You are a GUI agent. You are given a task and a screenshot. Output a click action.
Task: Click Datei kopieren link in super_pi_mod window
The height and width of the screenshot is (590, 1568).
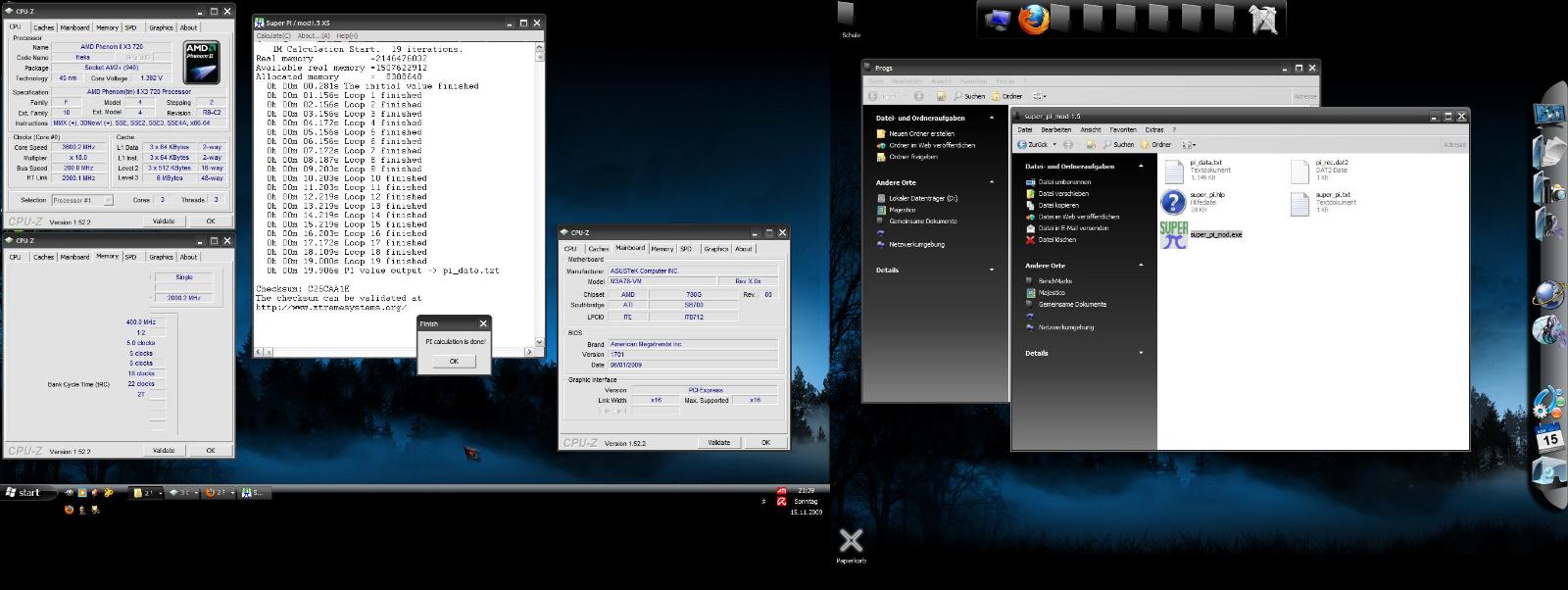[x=1058, y=205]
